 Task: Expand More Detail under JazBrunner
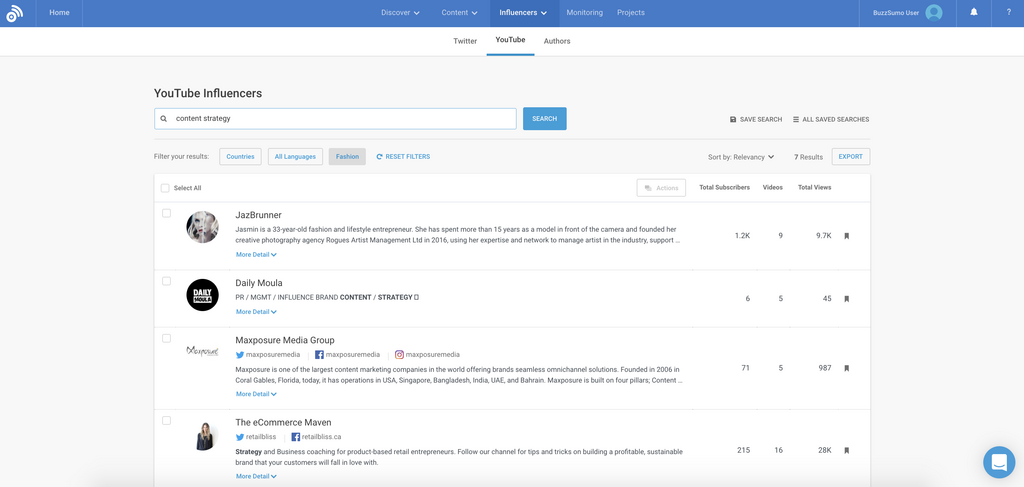256,255
